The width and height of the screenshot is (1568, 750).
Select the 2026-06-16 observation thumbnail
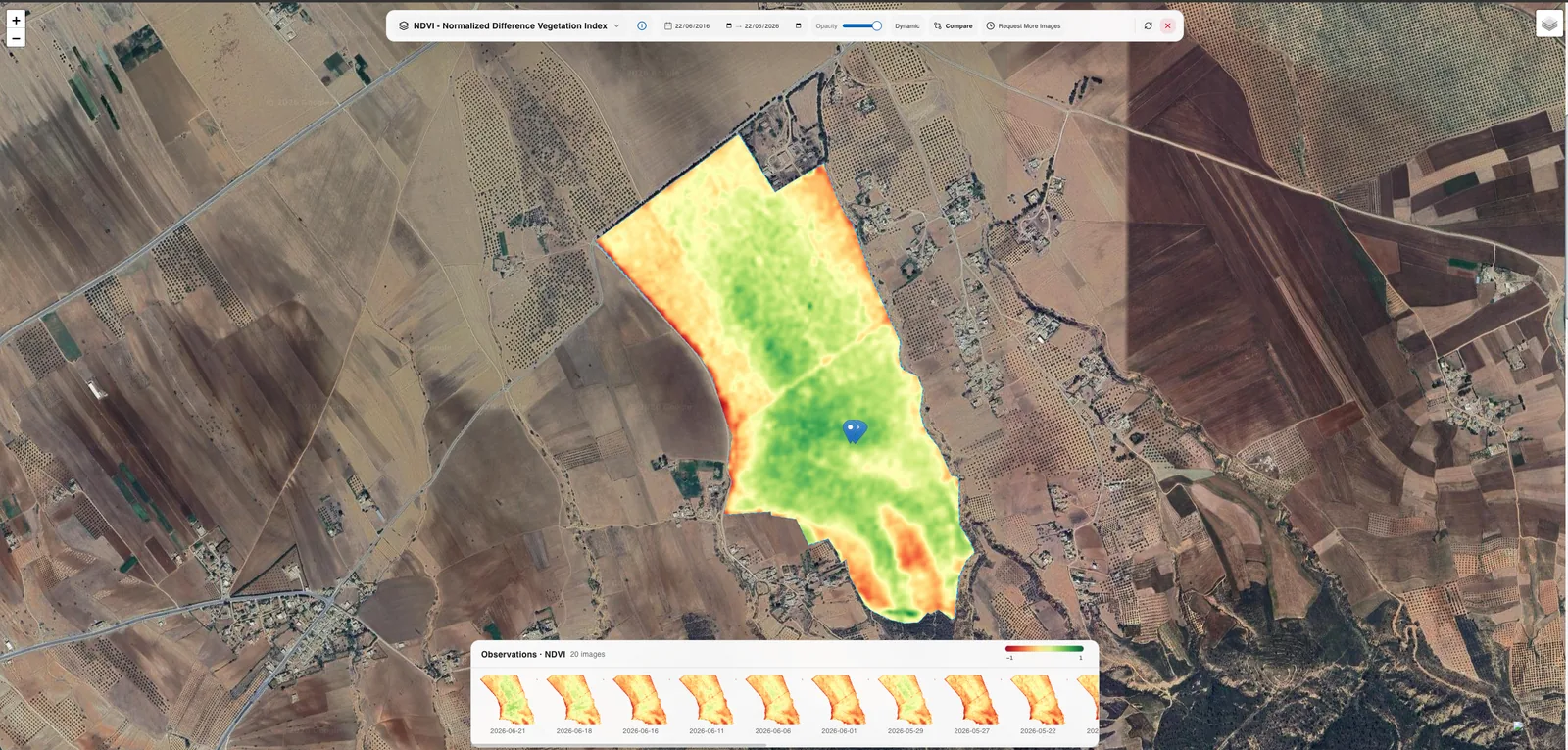click(x=640, y=699)
